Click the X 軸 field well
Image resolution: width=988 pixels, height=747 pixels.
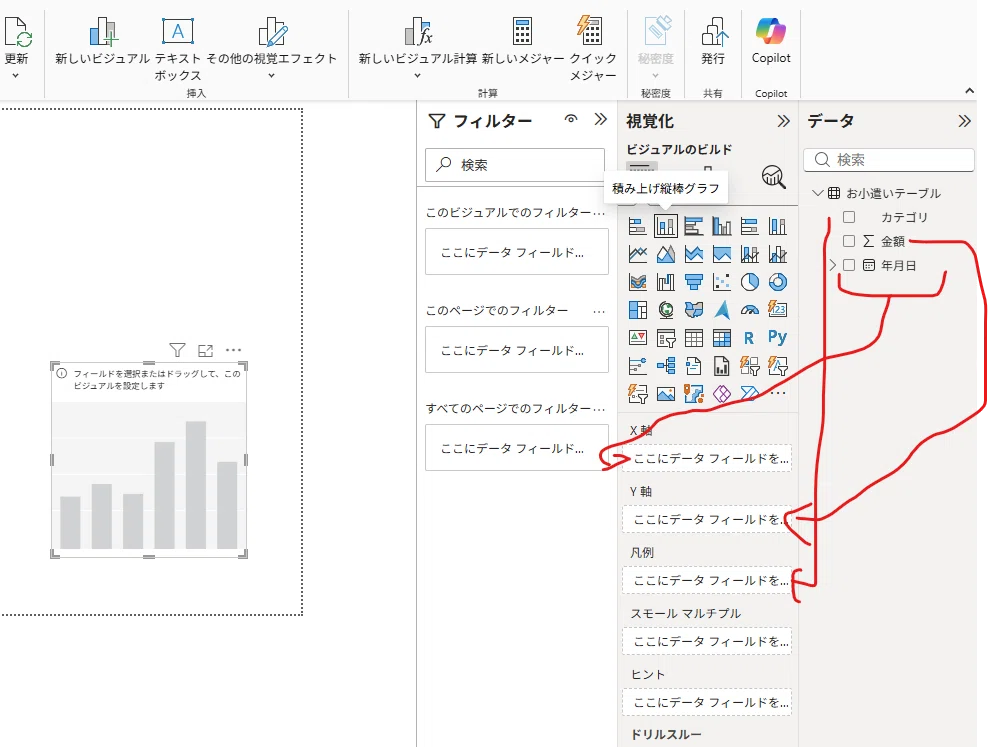point(707,459)
